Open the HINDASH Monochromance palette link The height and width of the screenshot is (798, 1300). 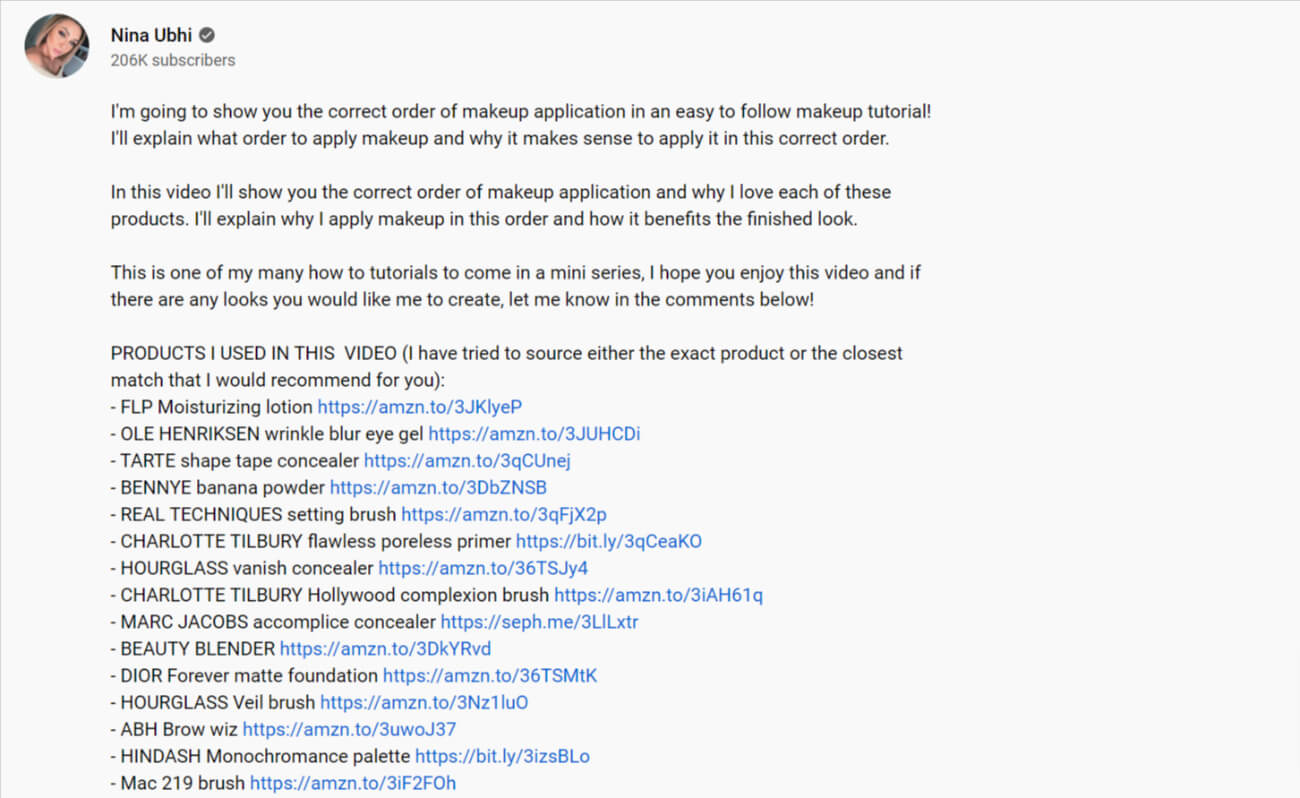tap(509, 758)
